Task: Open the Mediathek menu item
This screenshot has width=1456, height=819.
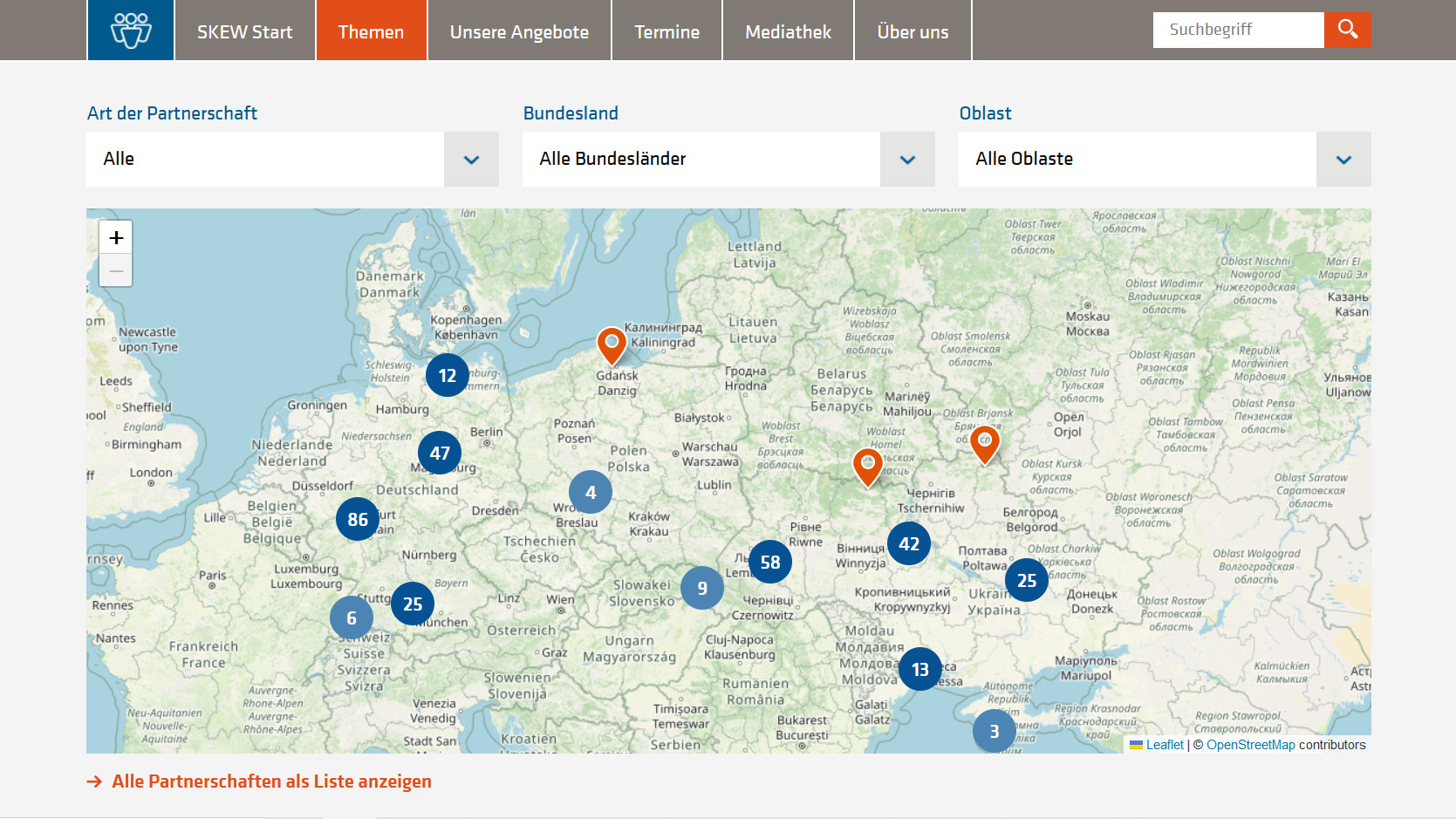Action: (789, 31)
